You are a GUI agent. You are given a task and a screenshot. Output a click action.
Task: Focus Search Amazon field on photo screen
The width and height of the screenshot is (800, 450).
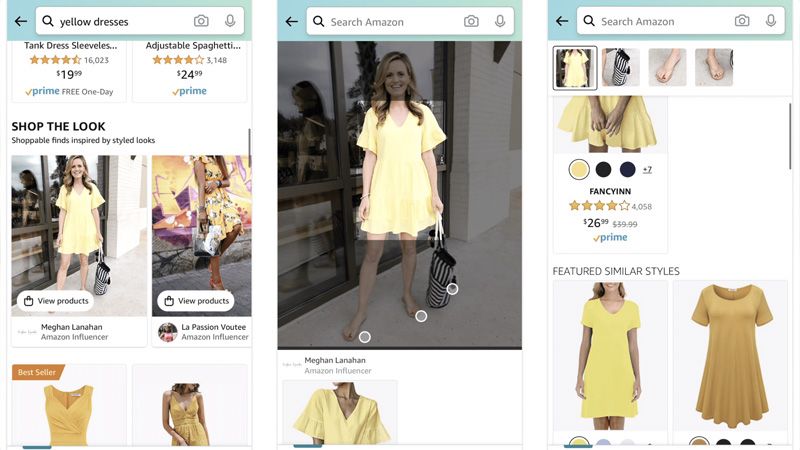(410, 21)
